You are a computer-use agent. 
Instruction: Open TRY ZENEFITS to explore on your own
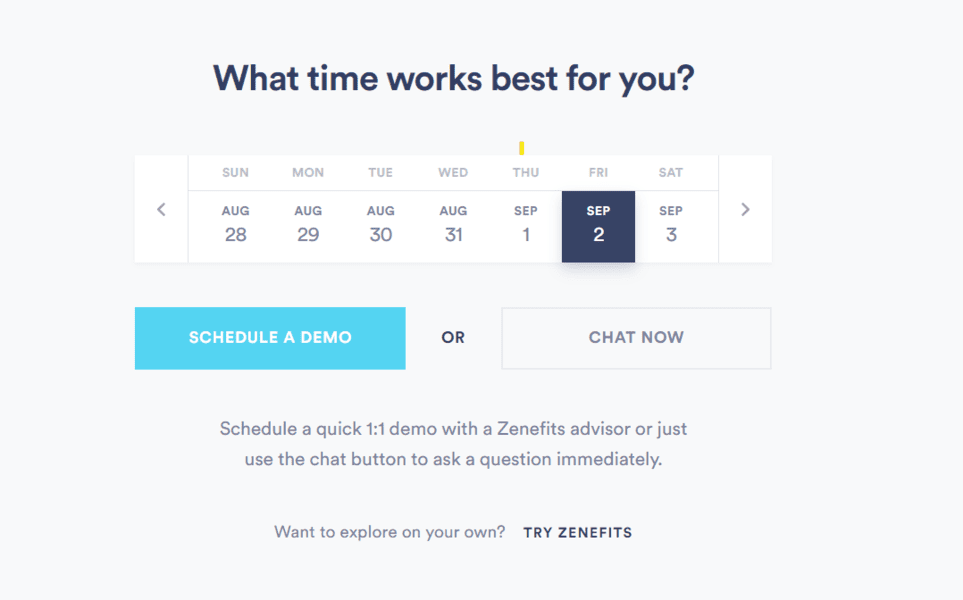click(x=576, y=532)
